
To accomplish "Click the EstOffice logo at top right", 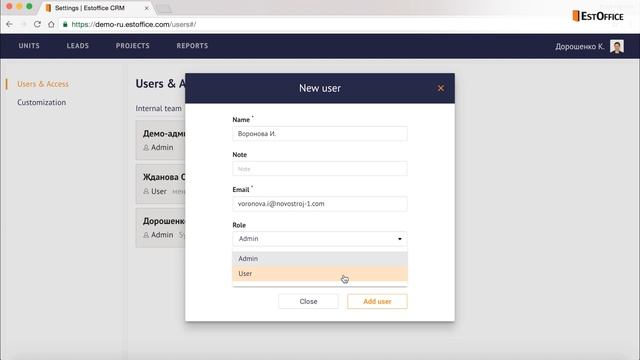I will pyautogui.click(x=598, y=16).
